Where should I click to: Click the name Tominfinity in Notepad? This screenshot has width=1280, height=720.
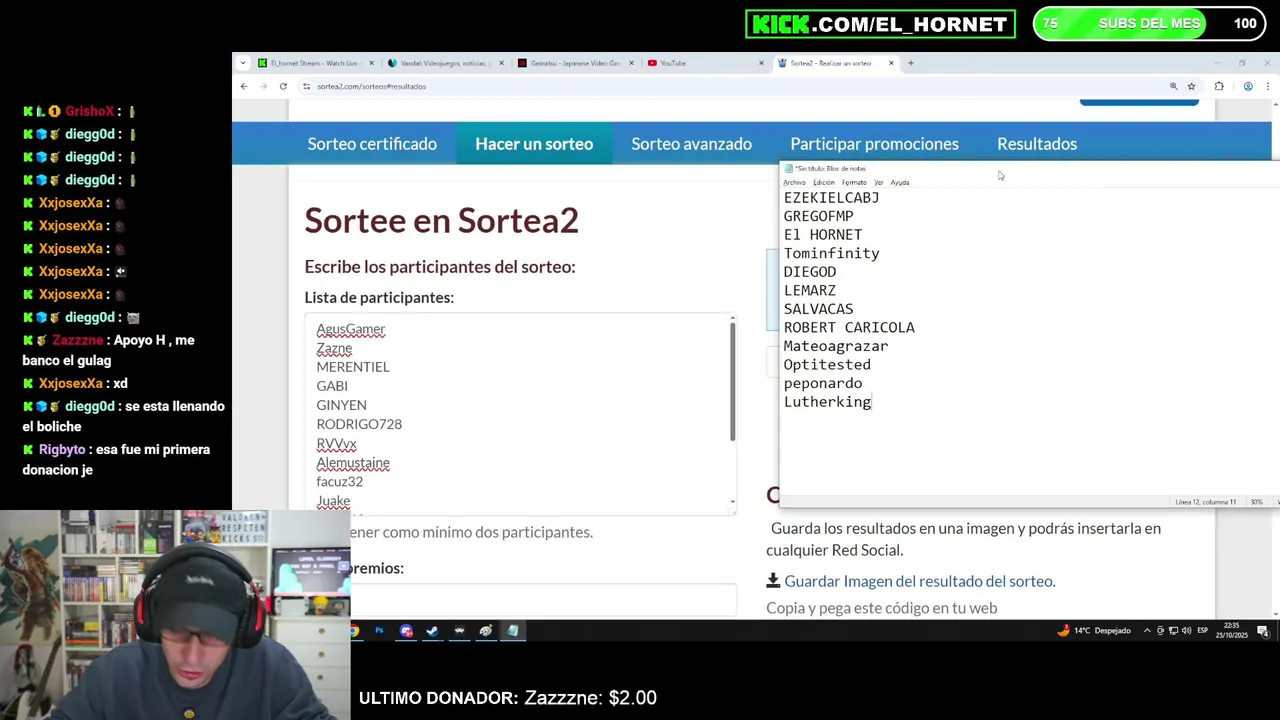coord(831,254)
